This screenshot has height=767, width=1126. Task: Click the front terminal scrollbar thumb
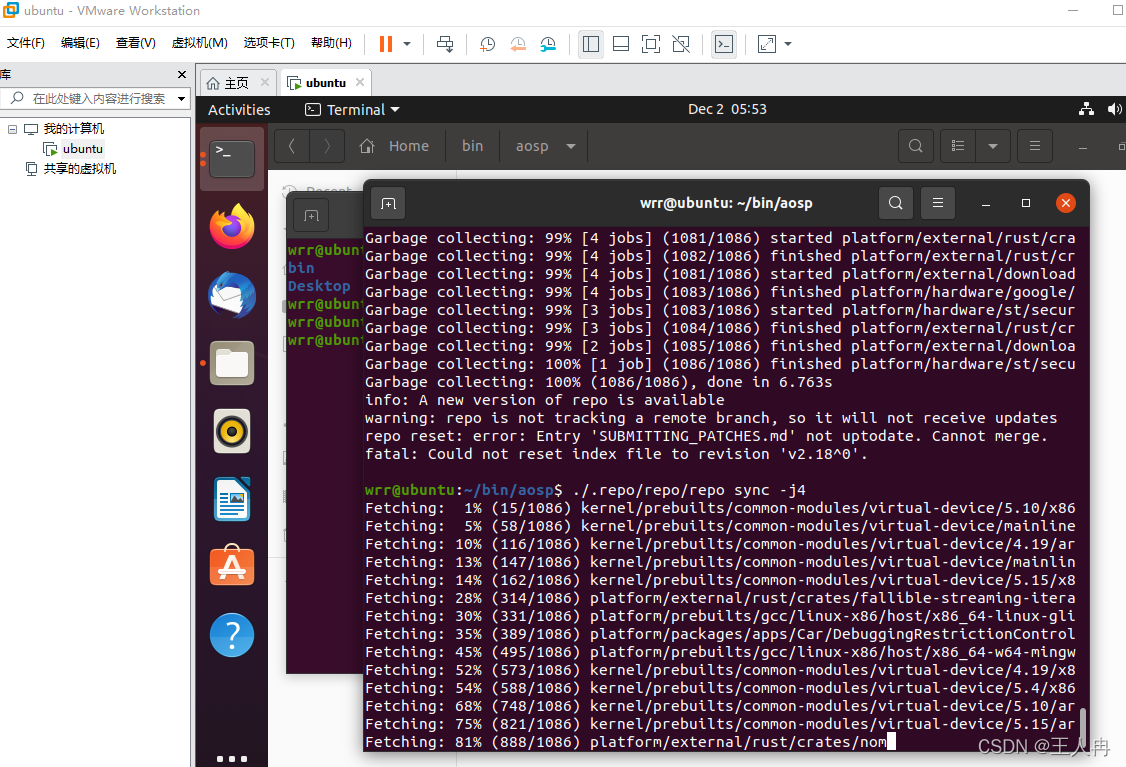click(x=1084, y=727)
